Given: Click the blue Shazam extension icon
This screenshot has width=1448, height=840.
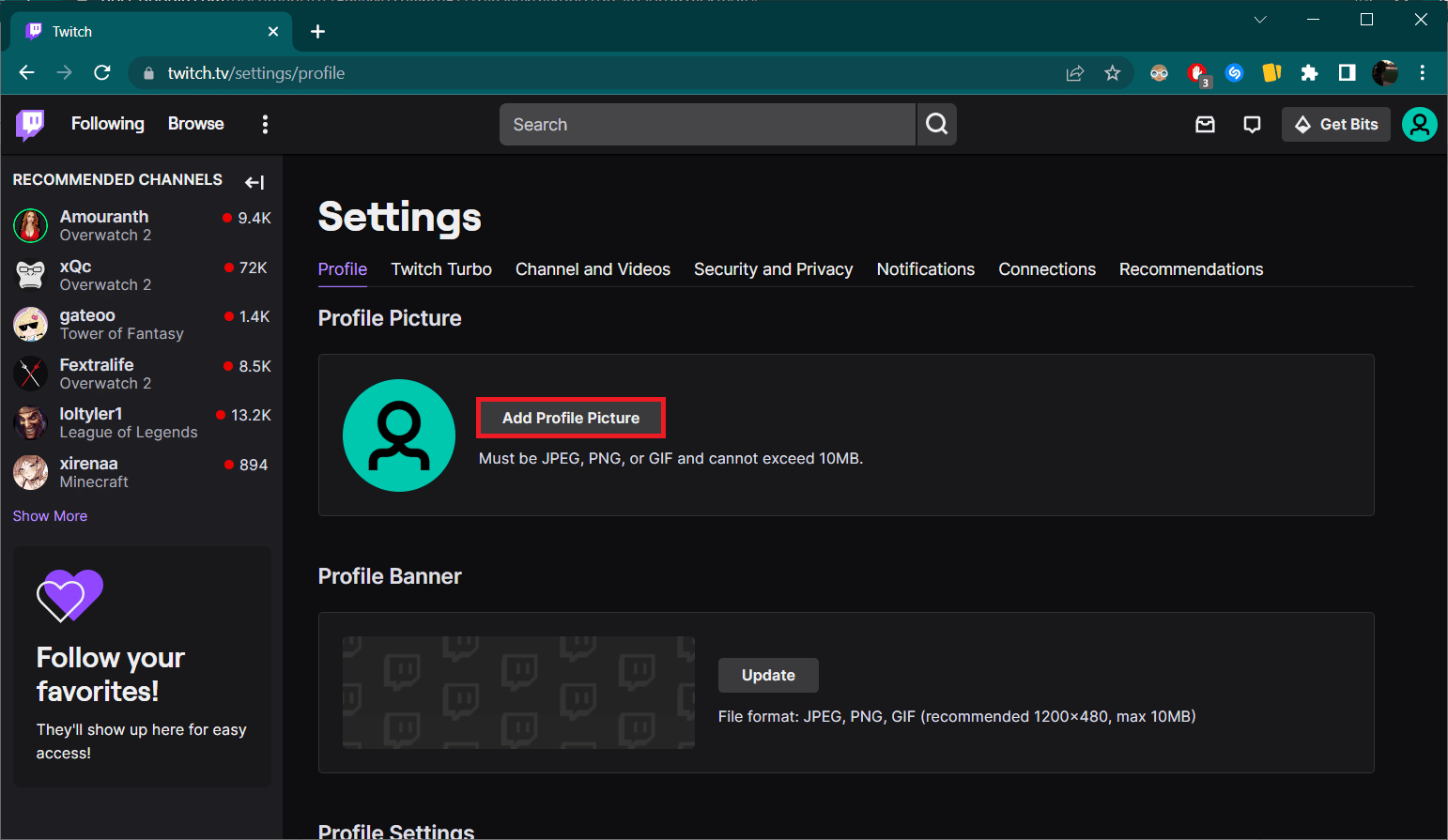Looking at the screenshot, I should pos(1235,73).
